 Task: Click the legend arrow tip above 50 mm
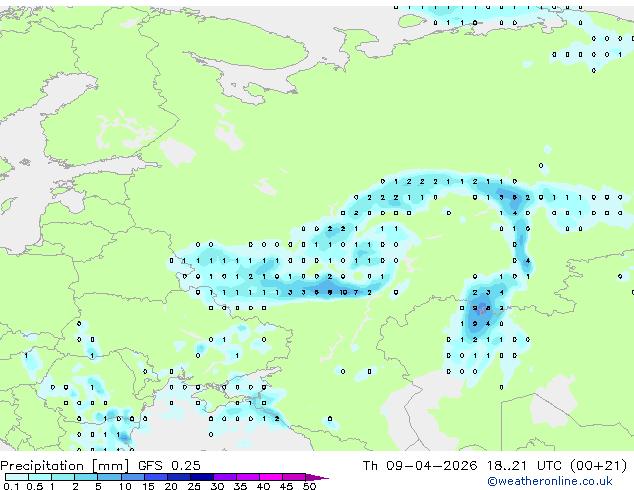[317, 477]
